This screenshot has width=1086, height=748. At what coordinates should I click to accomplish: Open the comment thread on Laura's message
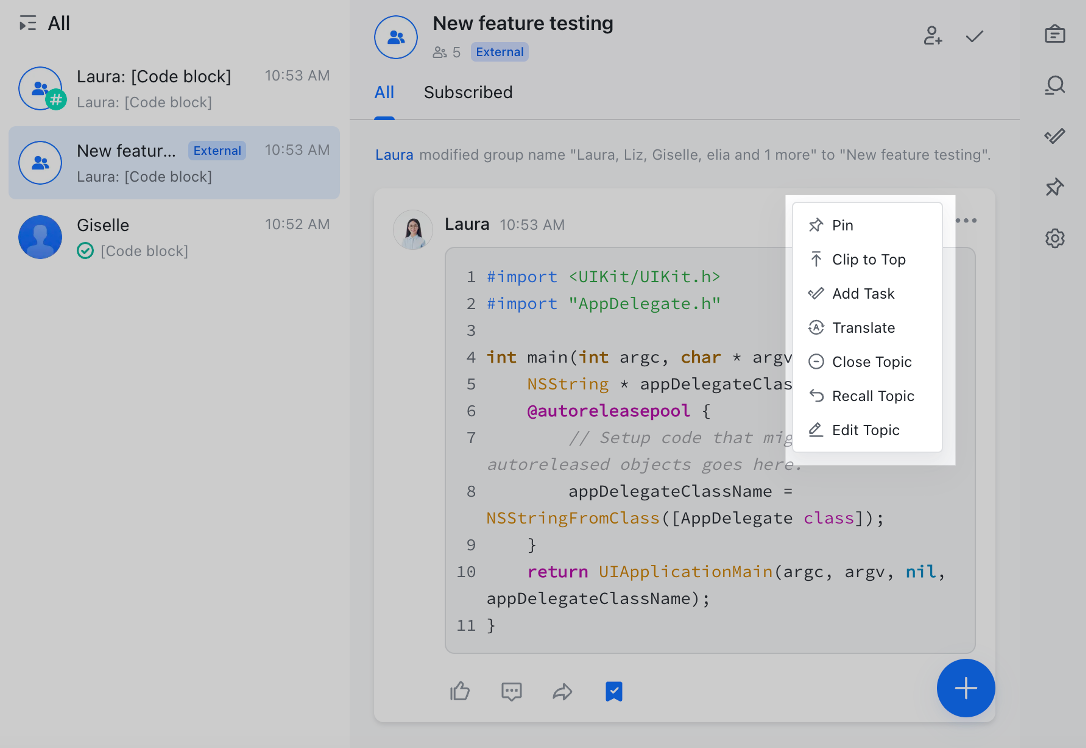point(511,691)
